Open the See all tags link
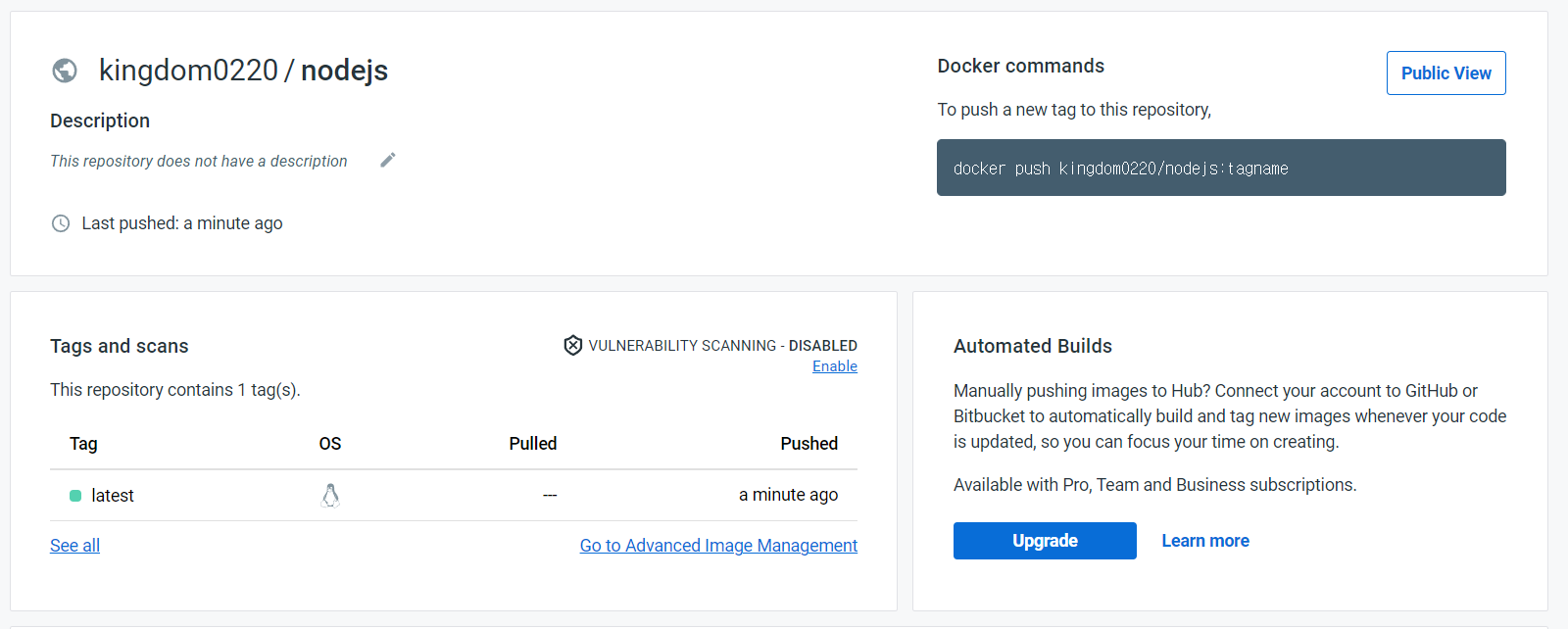Screen dimensions: 1568x629 [74, 546]
